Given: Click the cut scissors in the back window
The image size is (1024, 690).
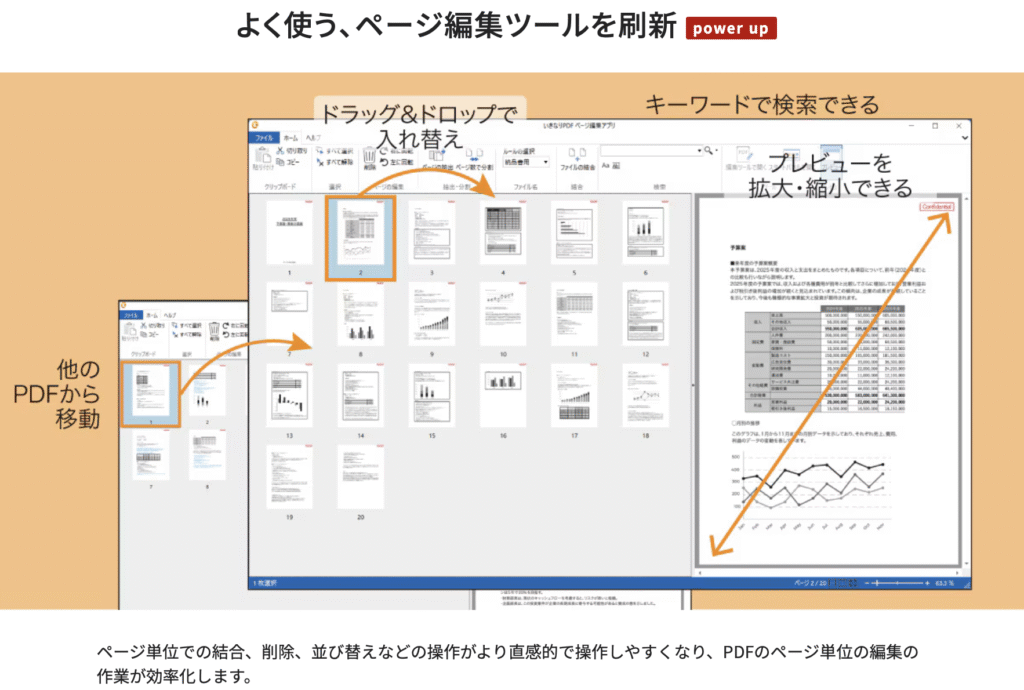Looking at the screenshot, I should point(144,325).
